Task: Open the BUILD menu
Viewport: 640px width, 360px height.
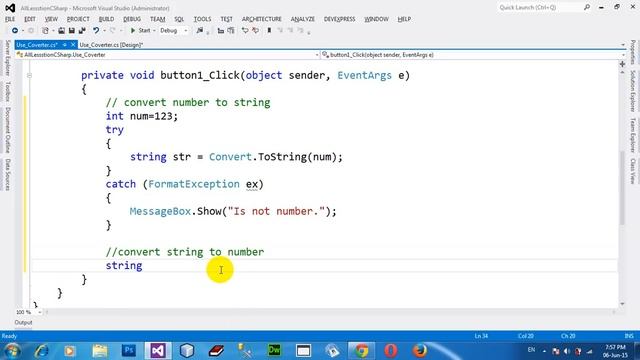Action: tap(106, 19)
